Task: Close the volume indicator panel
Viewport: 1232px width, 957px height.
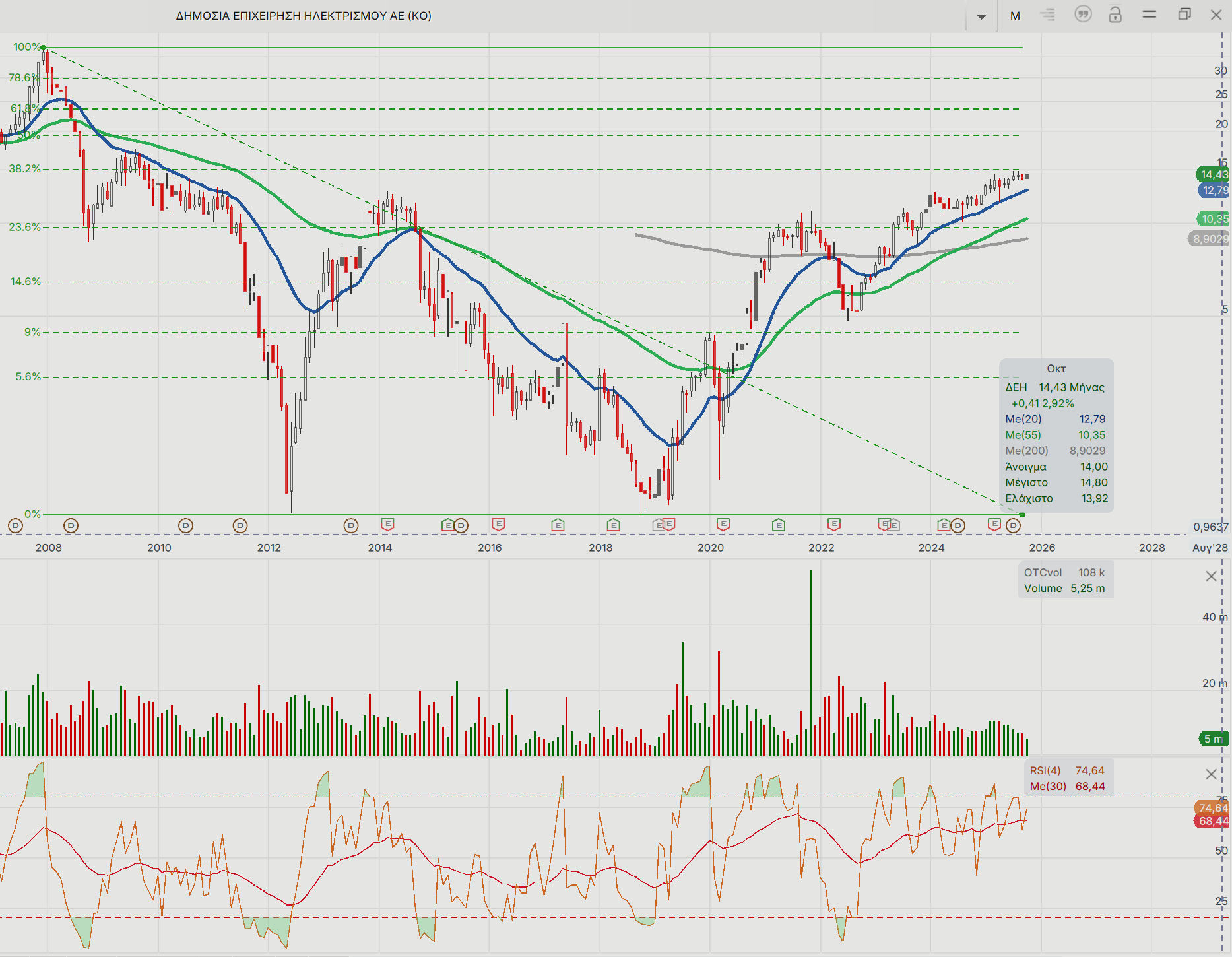Action: pyautogui.click(x=1211, y=576)
